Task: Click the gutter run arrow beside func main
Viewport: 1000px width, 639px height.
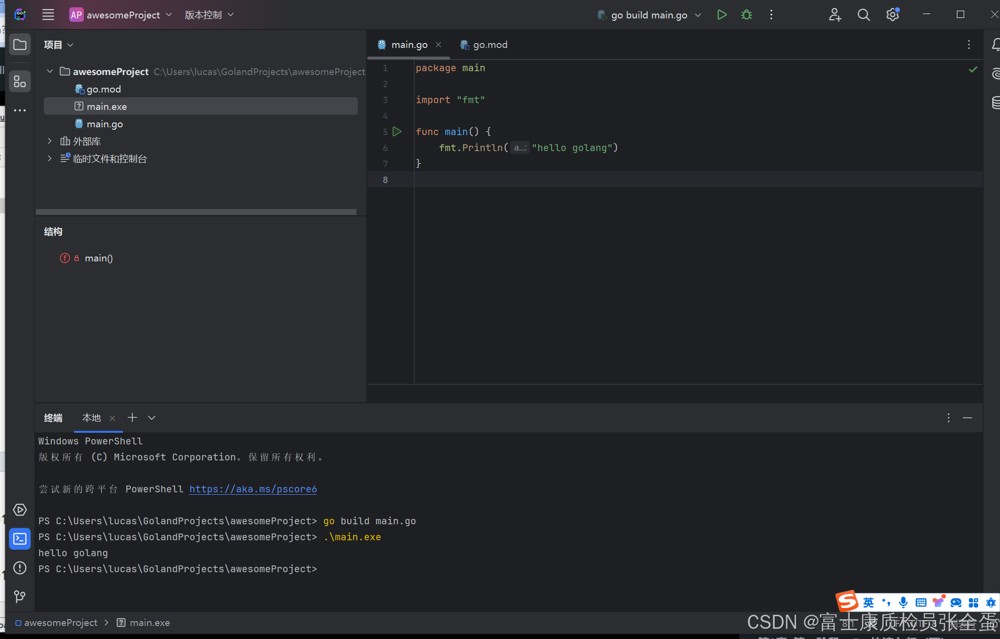Action: [x=397, y=131]
